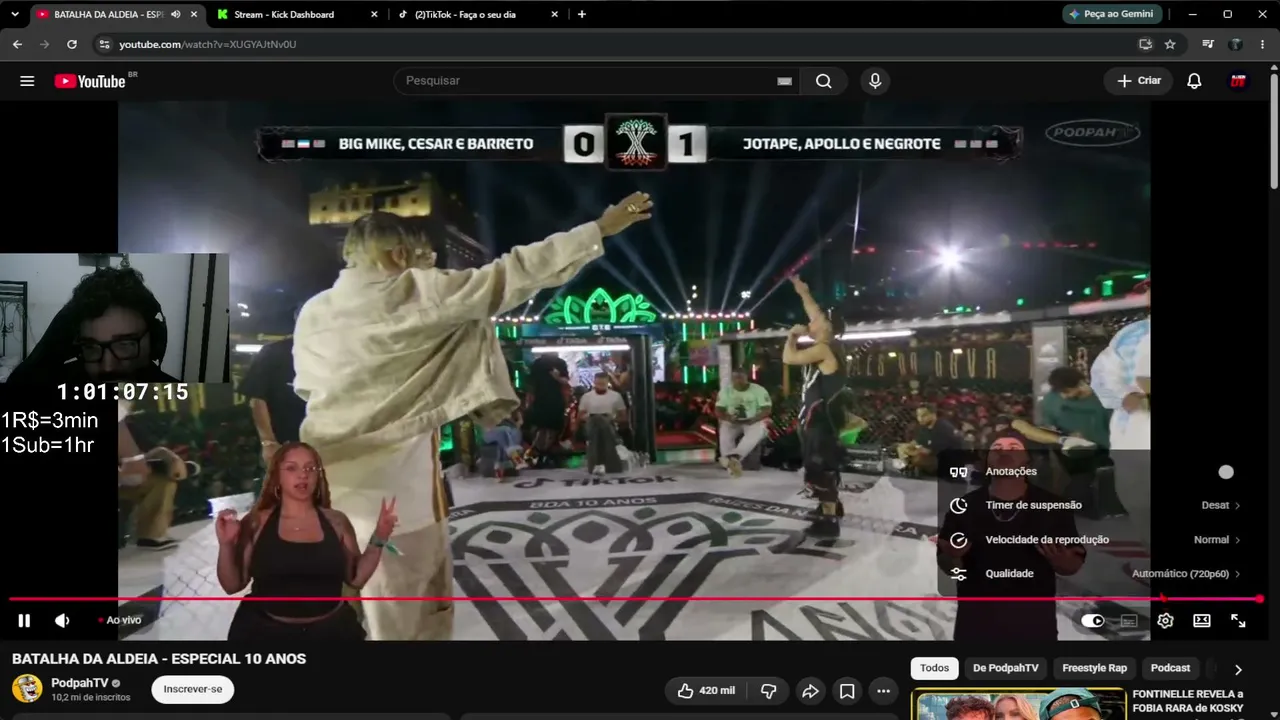Start voice search with the microphone
The image size is (1280, 720).
(875, 81)
